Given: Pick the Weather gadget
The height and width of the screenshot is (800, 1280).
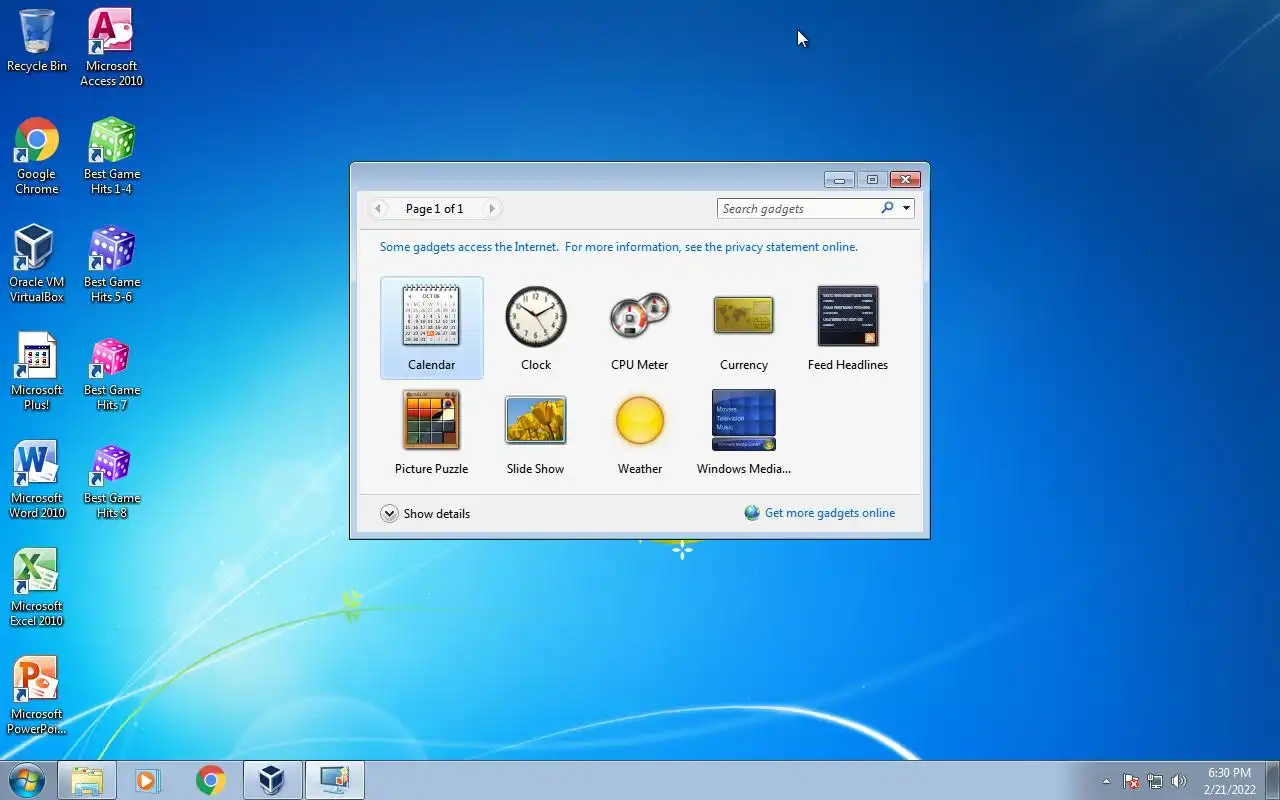Looking at the screenshot, I should click(640, 432).
